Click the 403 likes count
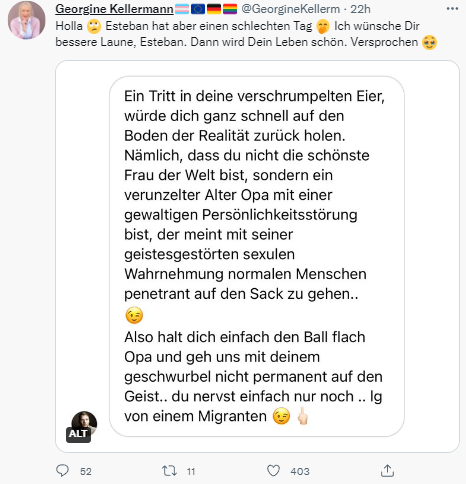 point(300,471)
